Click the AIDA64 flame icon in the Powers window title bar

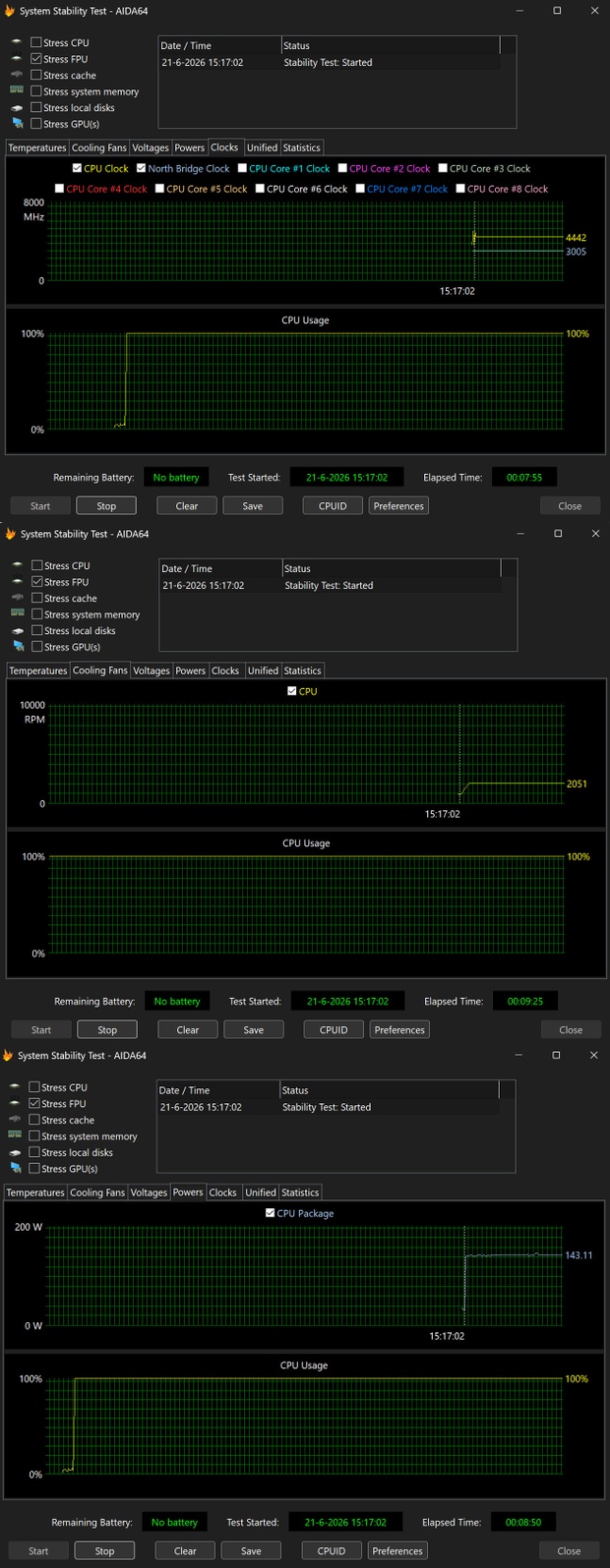coord(9,1056)
